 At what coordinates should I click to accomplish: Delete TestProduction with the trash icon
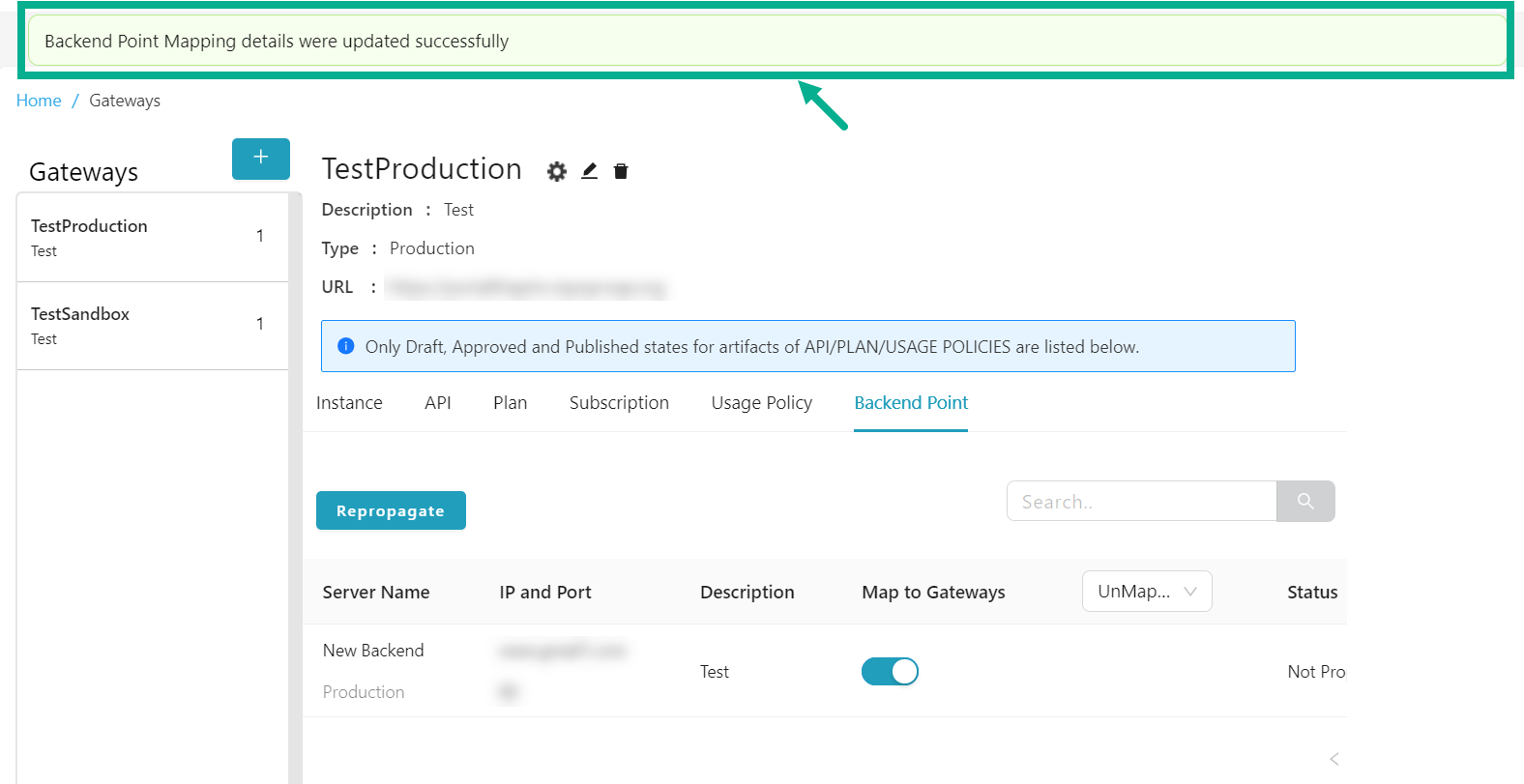tap(621, 171)
